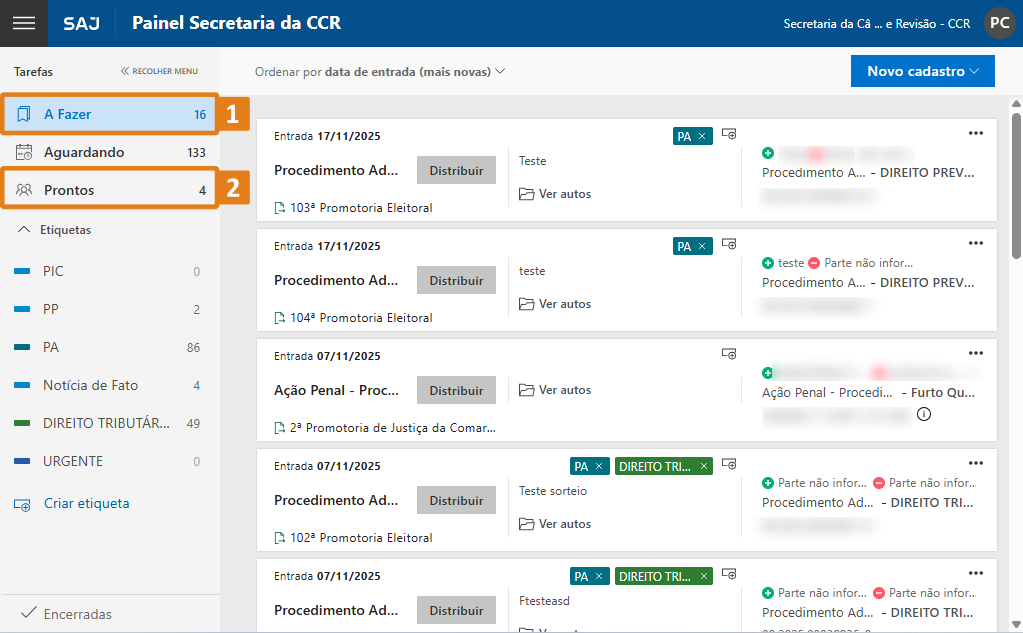Click the Criar etiqueta plus icon

click(x=23, y=504)
